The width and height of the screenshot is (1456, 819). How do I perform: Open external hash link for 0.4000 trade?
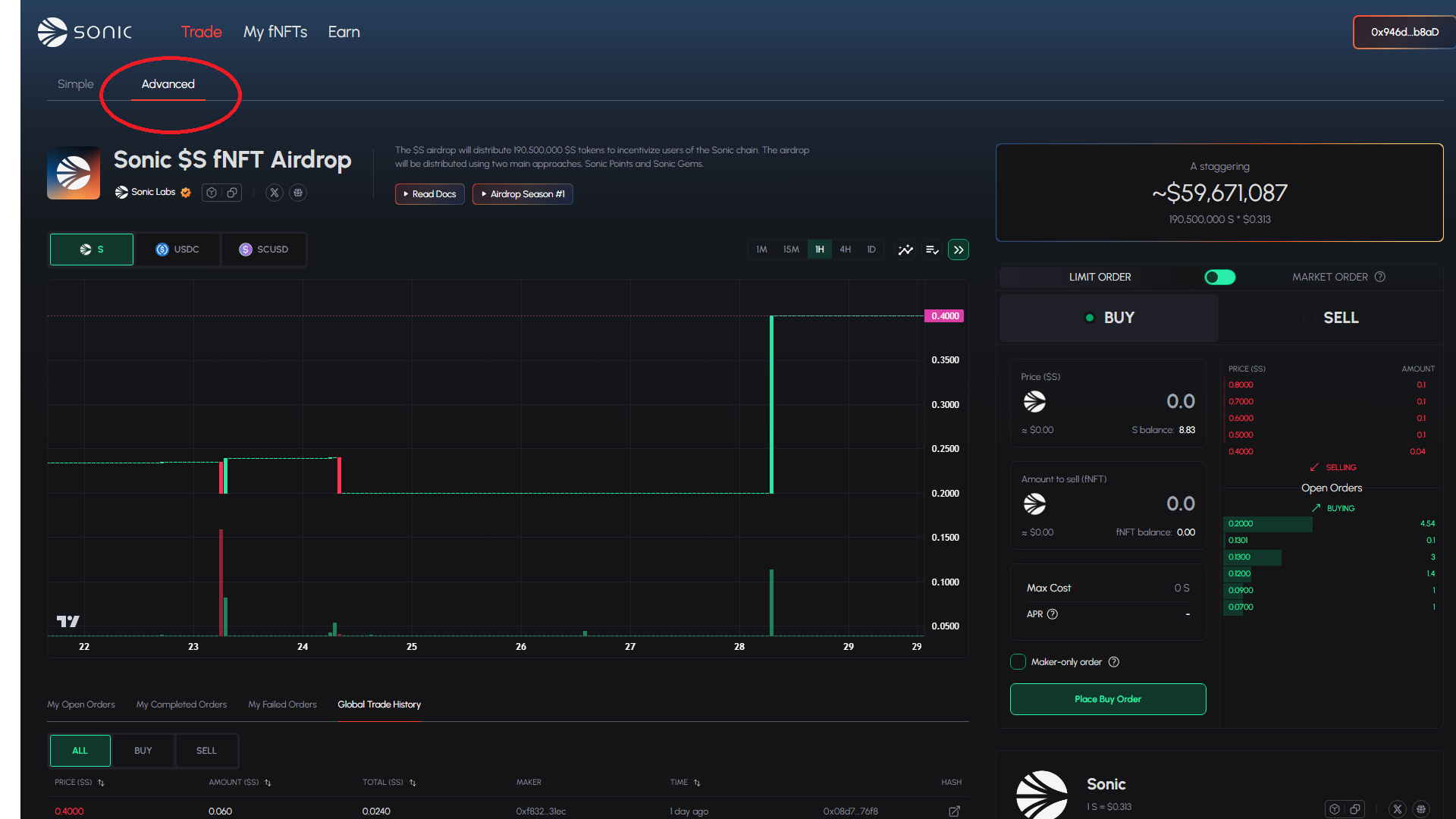[x=954, y=811]
